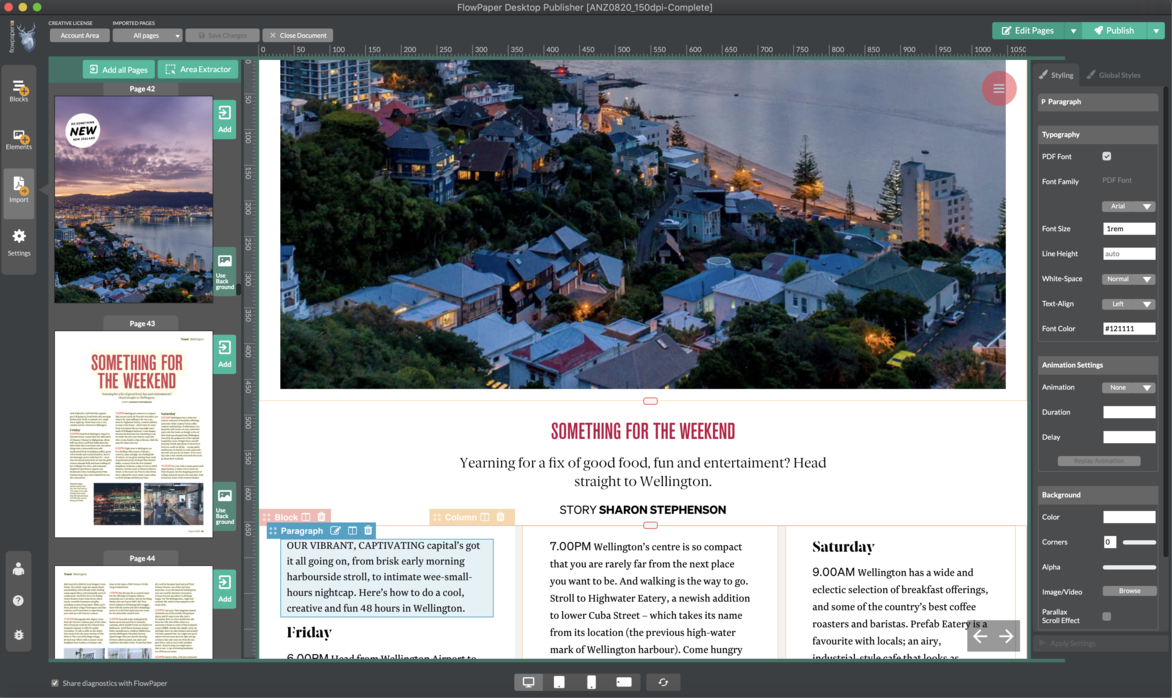
Task: Click the refresh icon in bottom bar
Action: (x=662, y=682)
